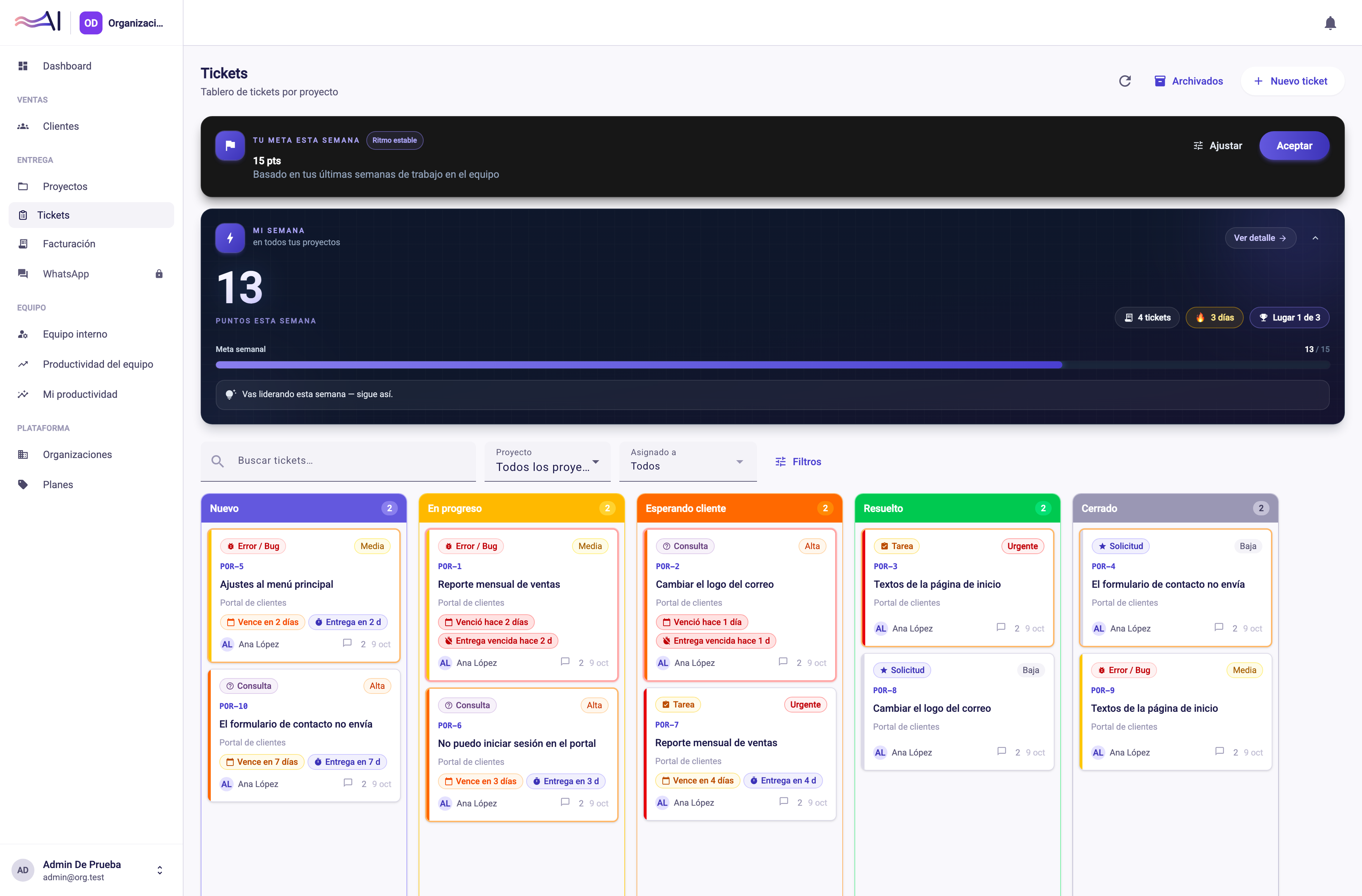Click the Meta semanal progress bar

[772, 365]
